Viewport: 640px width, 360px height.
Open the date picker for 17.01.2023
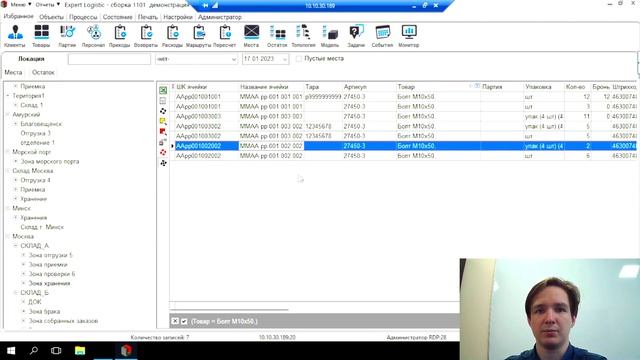[285, 59]
